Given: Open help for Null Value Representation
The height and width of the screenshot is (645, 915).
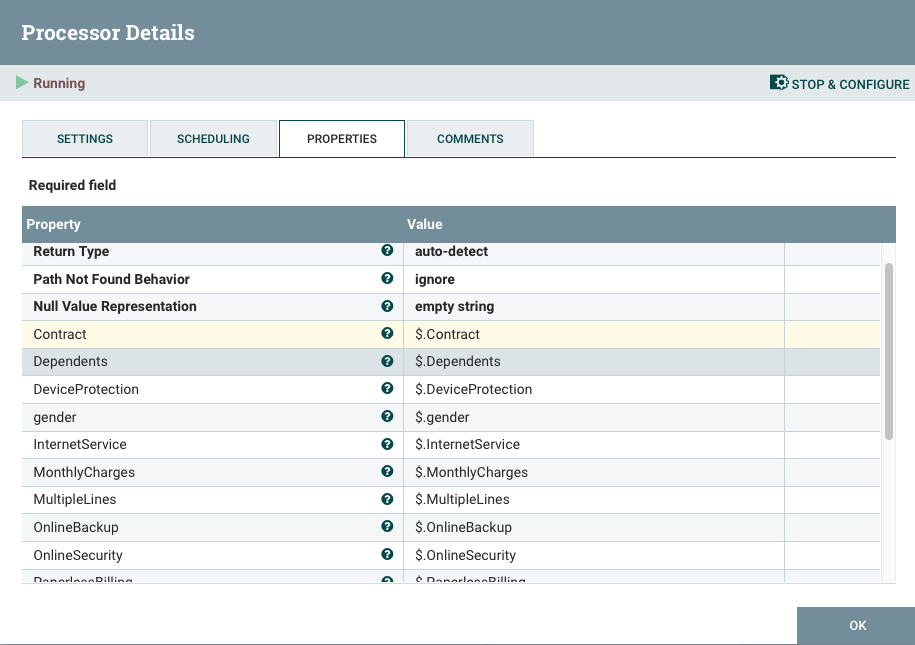Looking at the screenshot, I should point(387,306).
